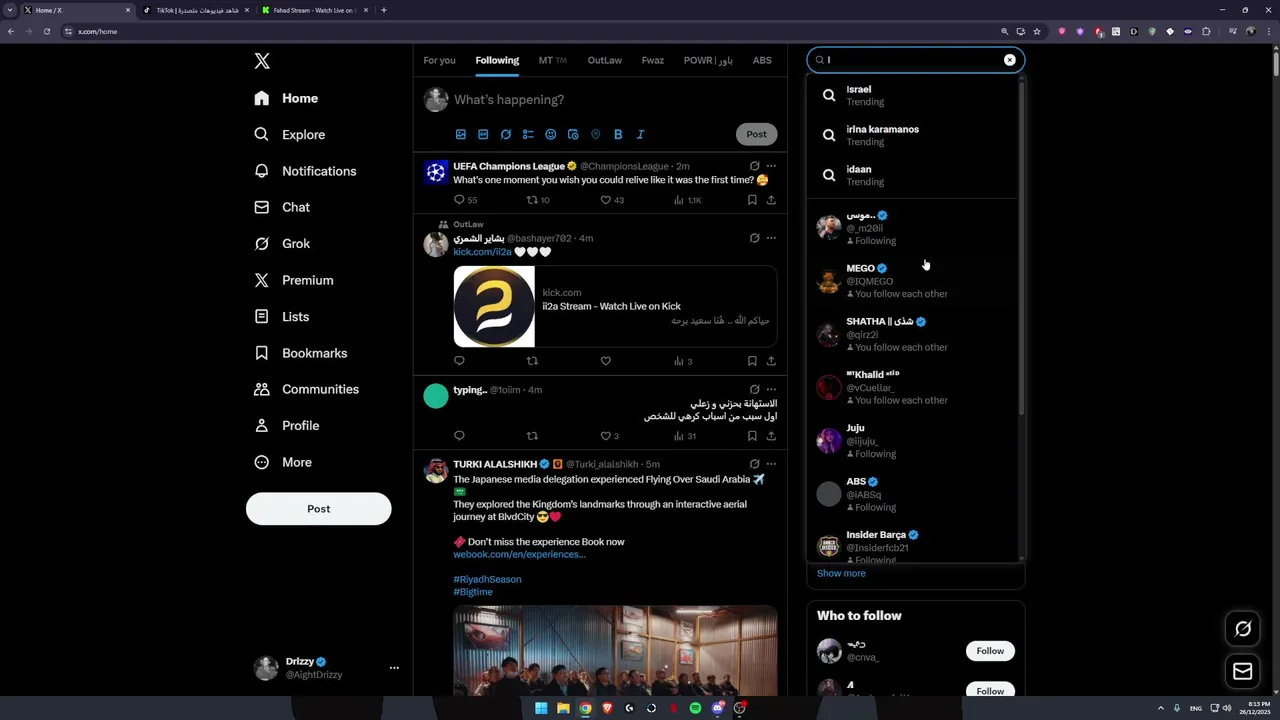
Task: Open more options on TURKI ALALSHIKH post
Action: pos(771,464)
